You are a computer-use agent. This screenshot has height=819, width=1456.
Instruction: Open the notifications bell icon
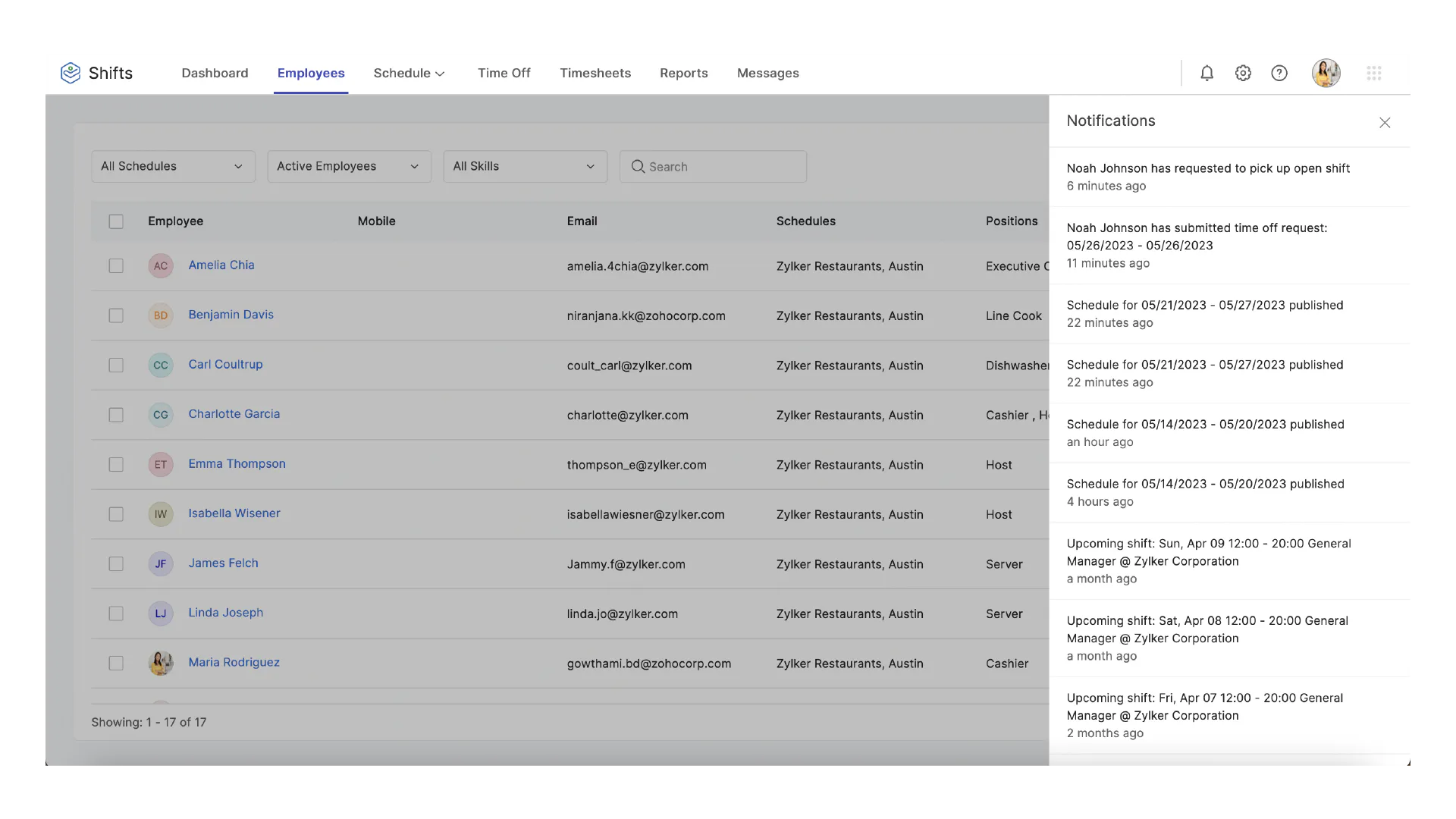1207,73
